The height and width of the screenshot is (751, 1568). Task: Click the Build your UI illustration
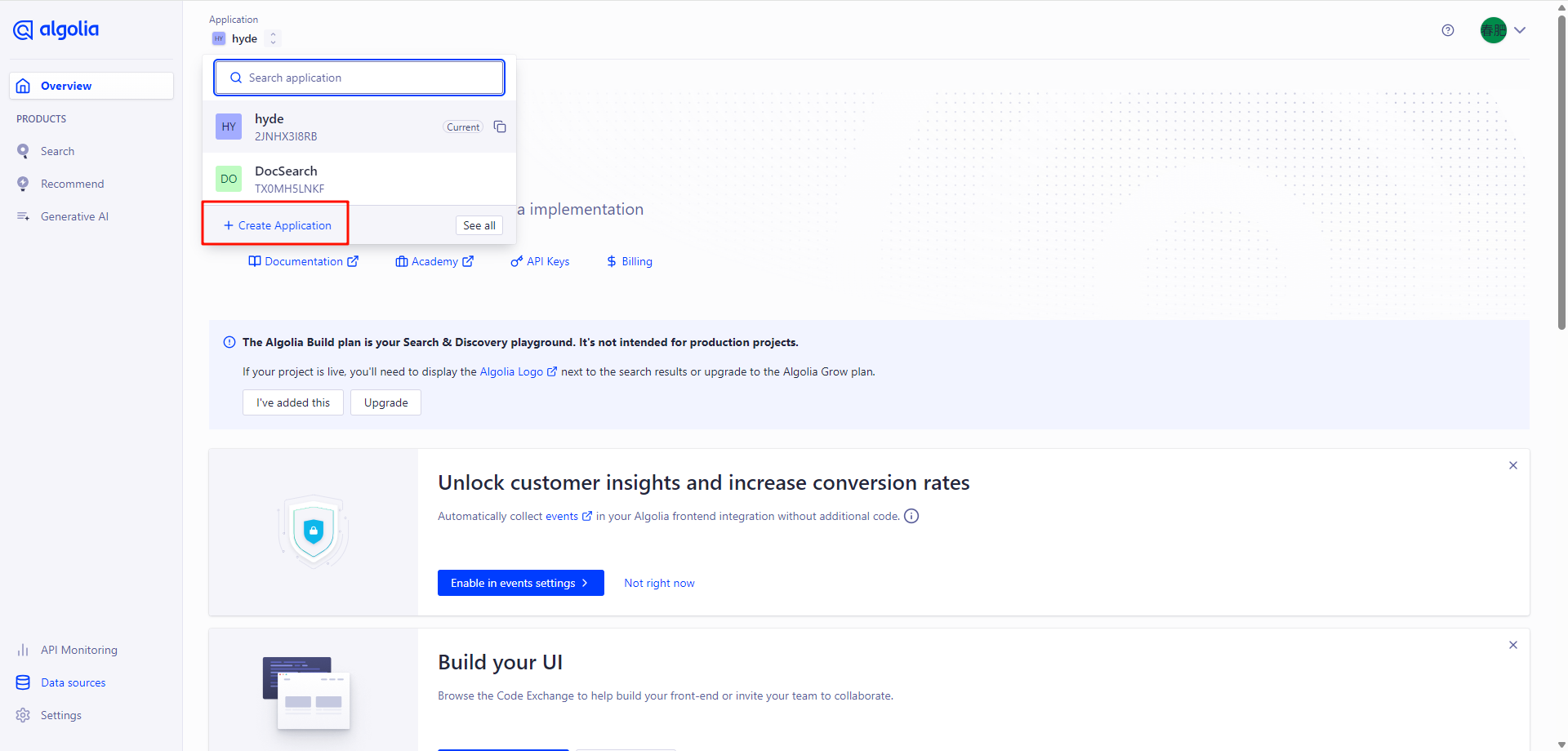point(307,692)
